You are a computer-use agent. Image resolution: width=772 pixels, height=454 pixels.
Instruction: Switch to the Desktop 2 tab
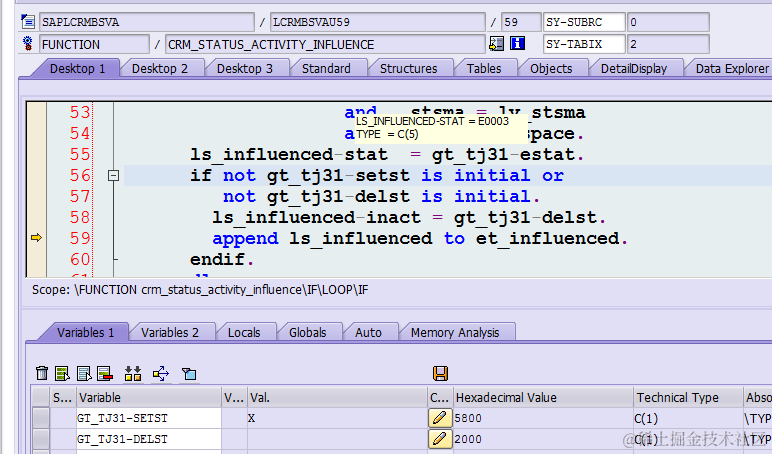[x=160, y=68]
